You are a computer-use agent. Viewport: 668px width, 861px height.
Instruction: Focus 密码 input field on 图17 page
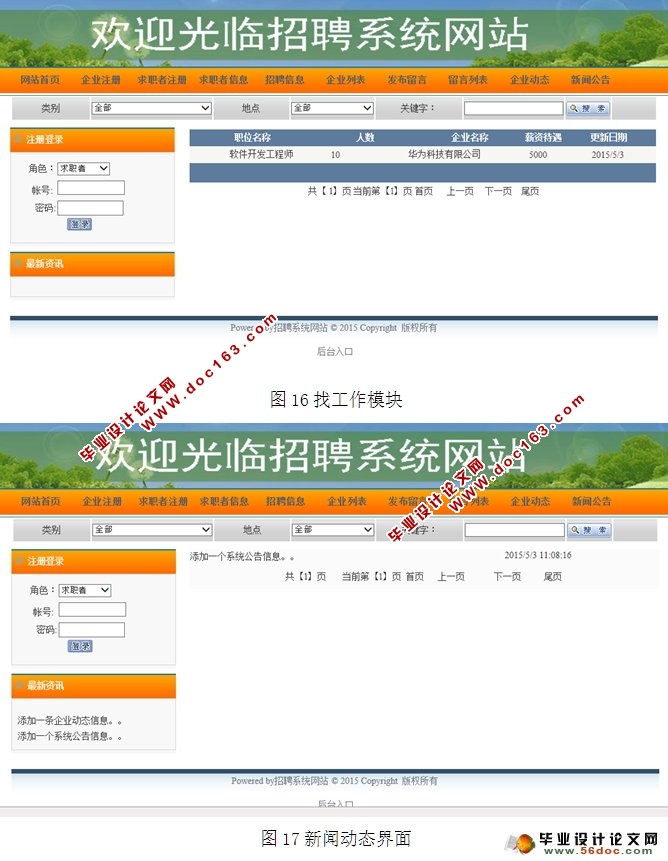click(x=92, y=630)
